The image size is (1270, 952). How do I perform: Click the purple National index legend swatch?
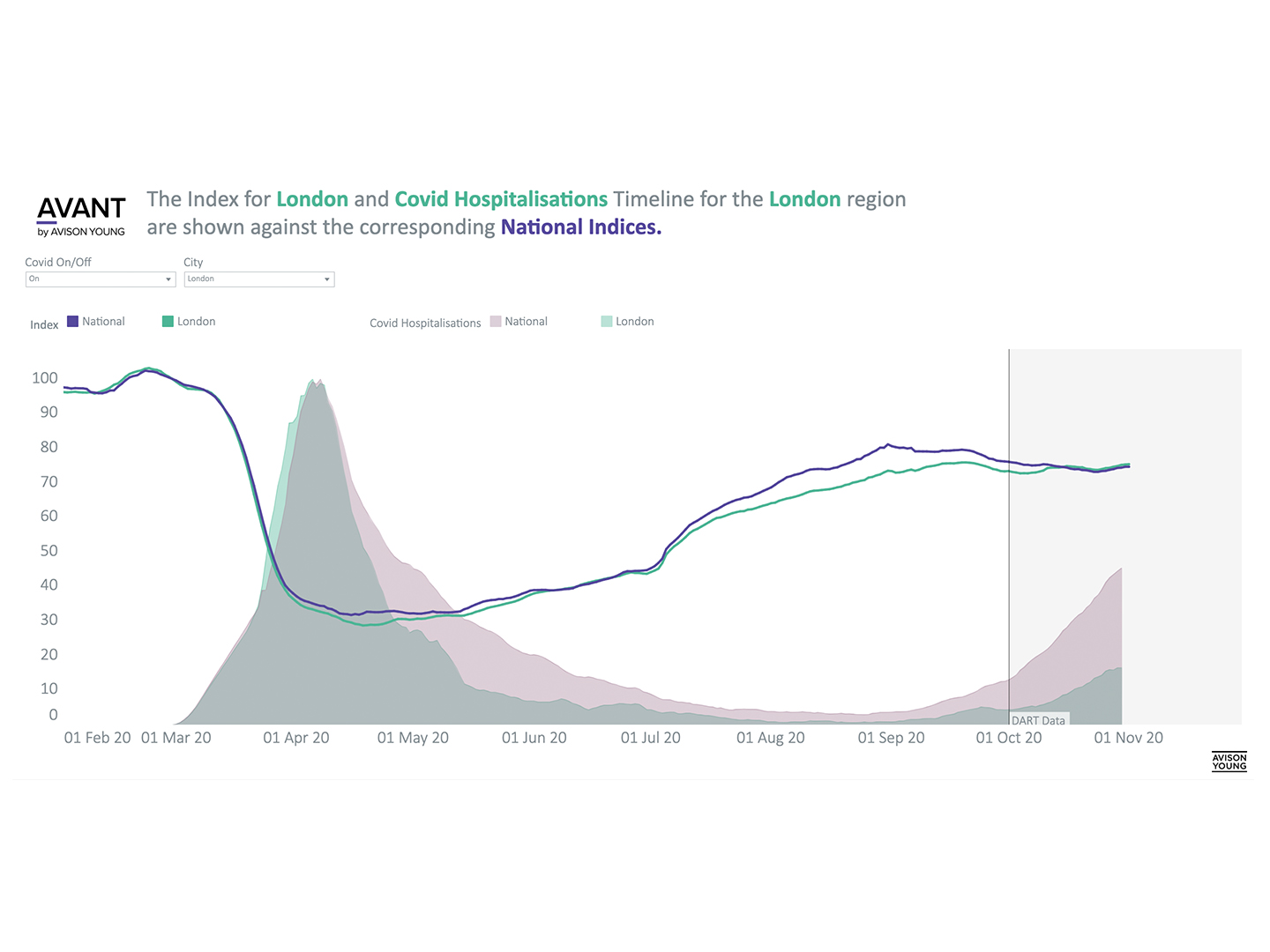(x=73, y=322)
